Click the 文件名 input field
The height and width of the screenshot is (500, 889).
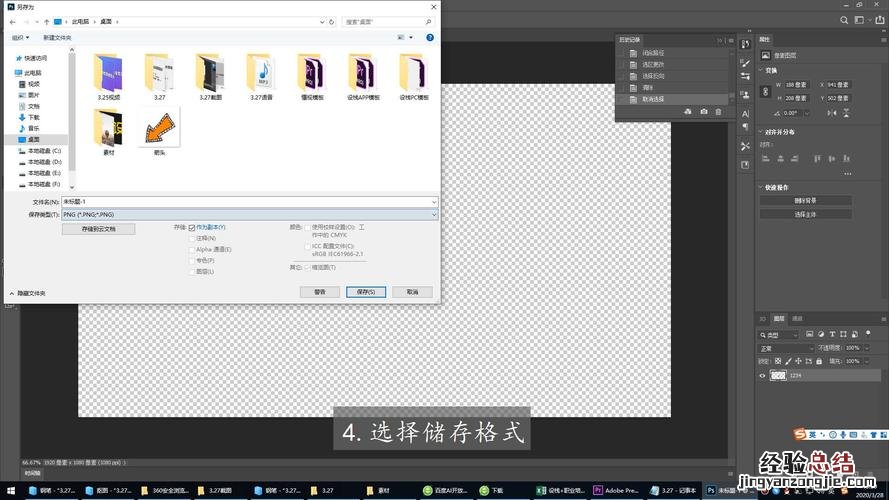coord(250,202)
